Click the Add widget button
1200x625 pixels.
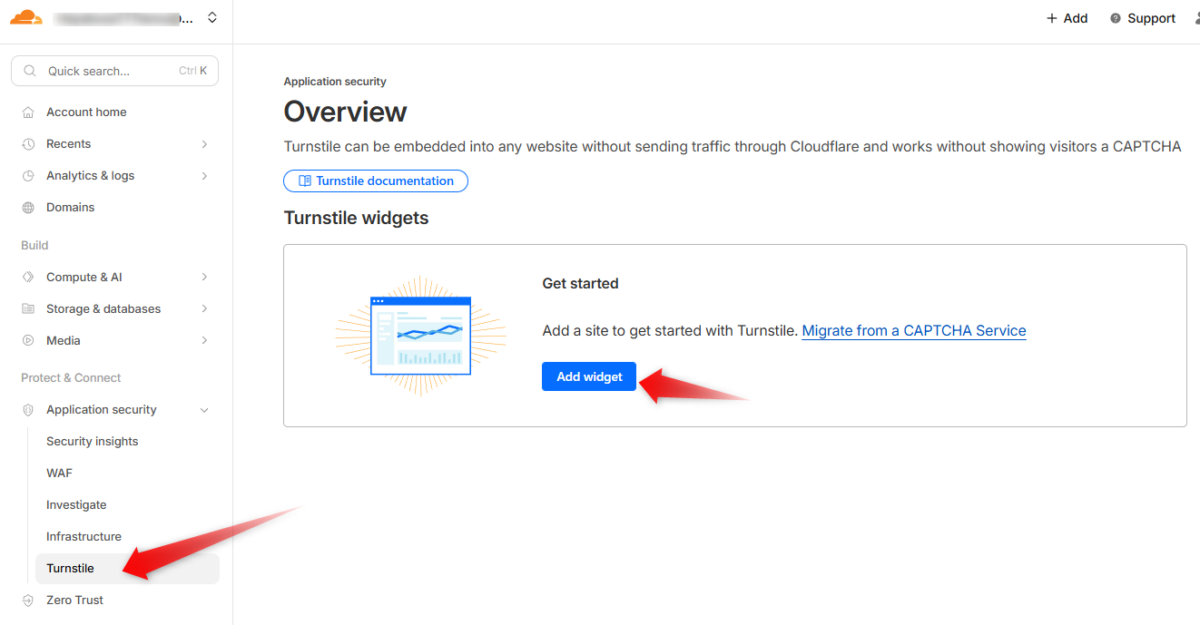[588, 376]
